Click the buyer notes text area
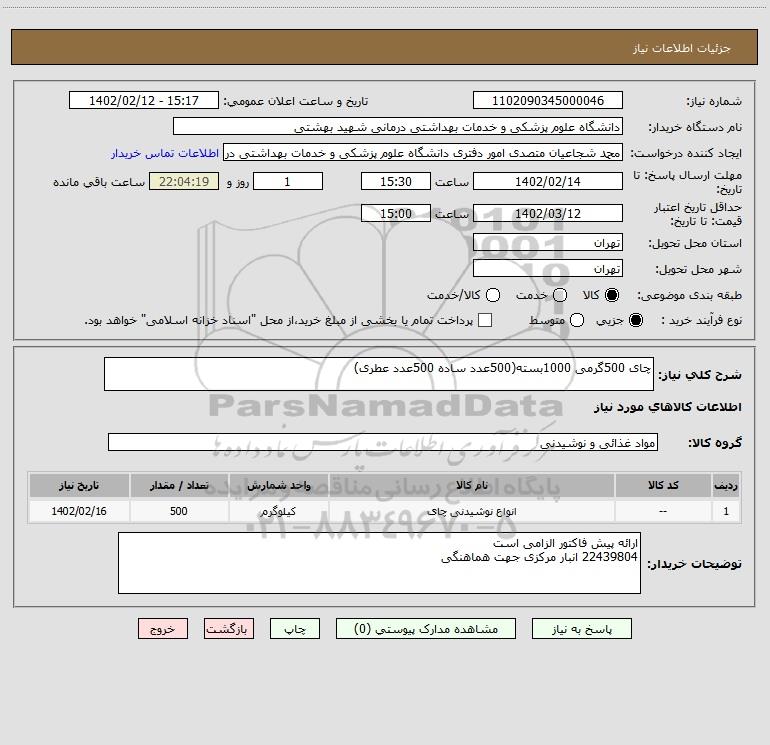Screen dimensions: 770x745 pyautogui.click(x=379, y=563)
